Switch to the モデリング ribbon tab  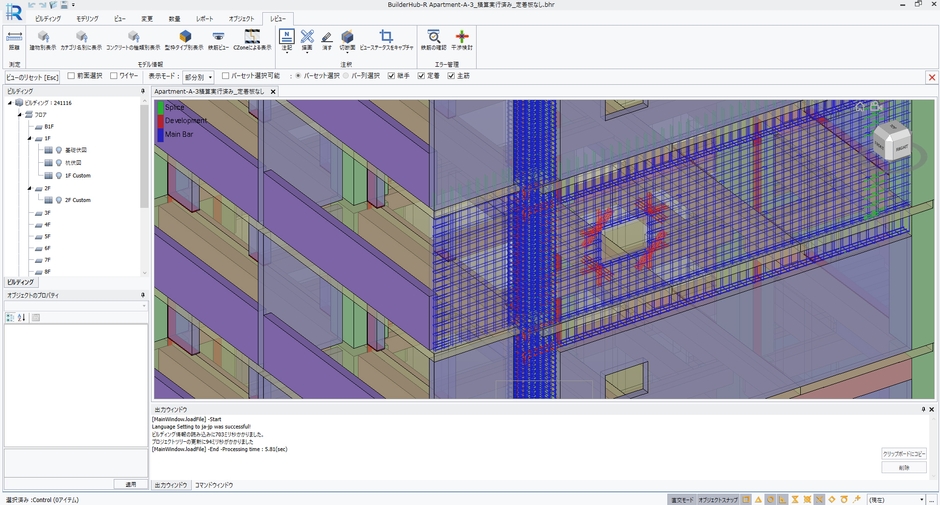click(87, 19)
